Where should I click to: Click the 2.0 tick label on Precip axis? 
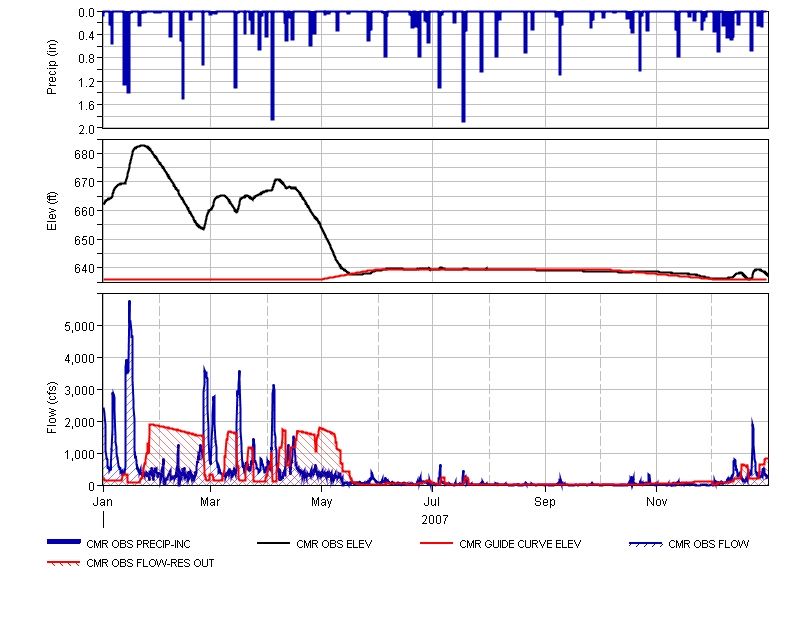(86, 128)
